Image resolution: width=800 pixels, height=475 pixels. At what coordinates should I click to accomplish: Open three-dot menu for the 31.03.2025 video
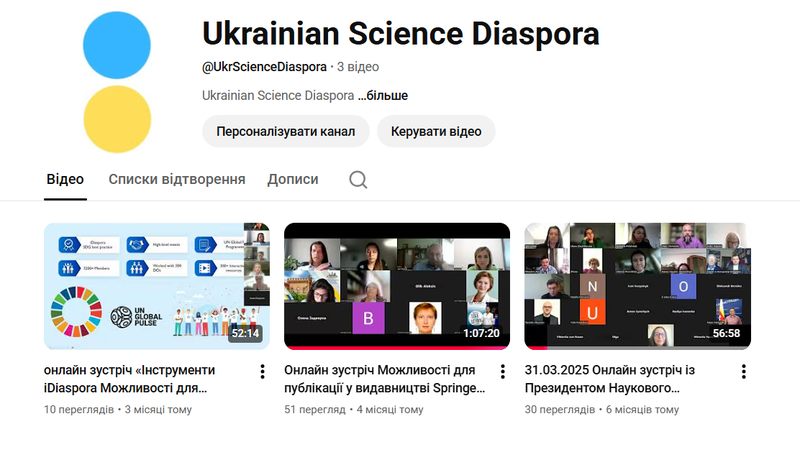coord(743,372)
